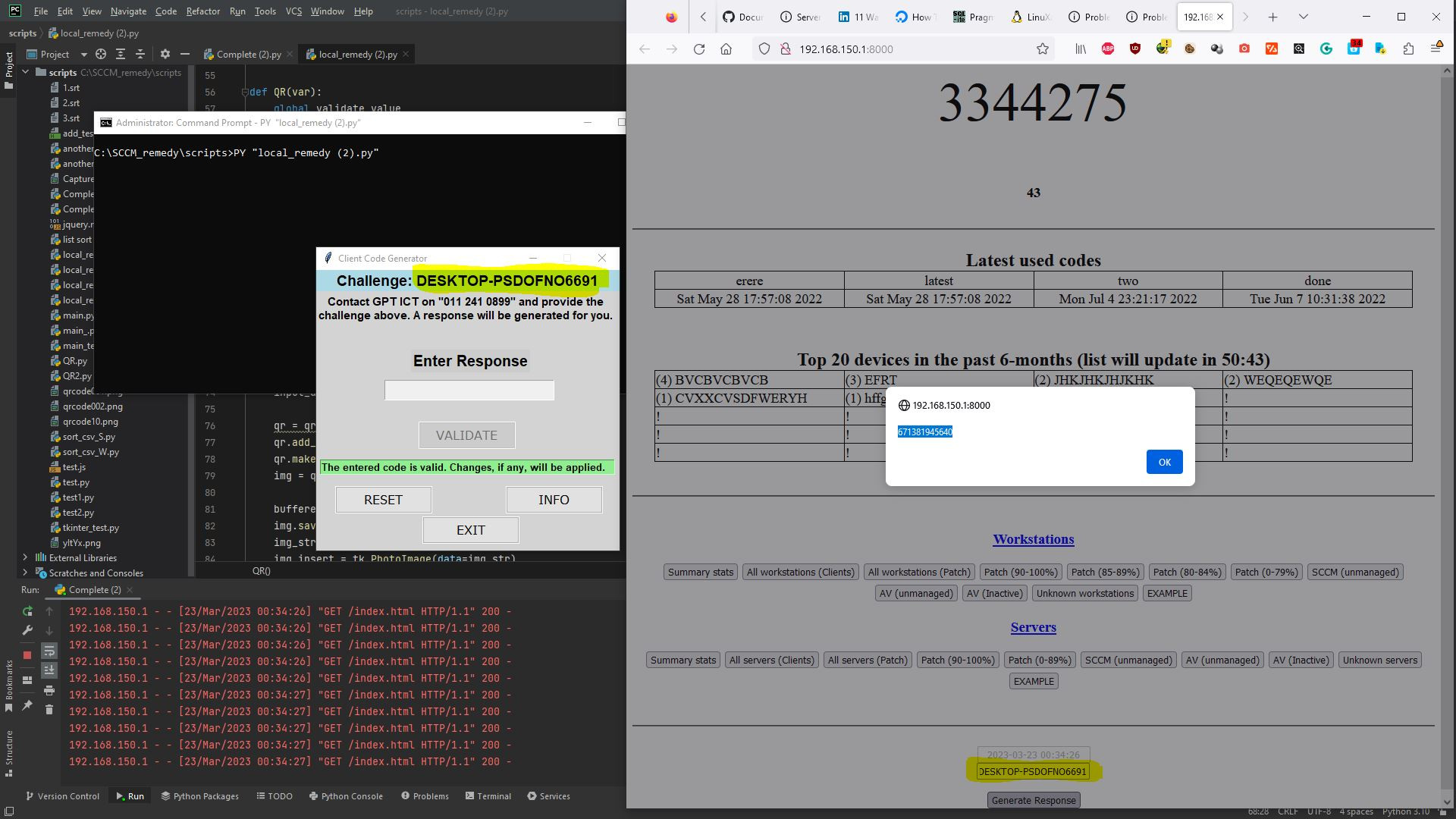The height and width of the screenshot is (819, 1456).
Task: Toggle soft-wrap in Run console
Action: coord(49,651)
